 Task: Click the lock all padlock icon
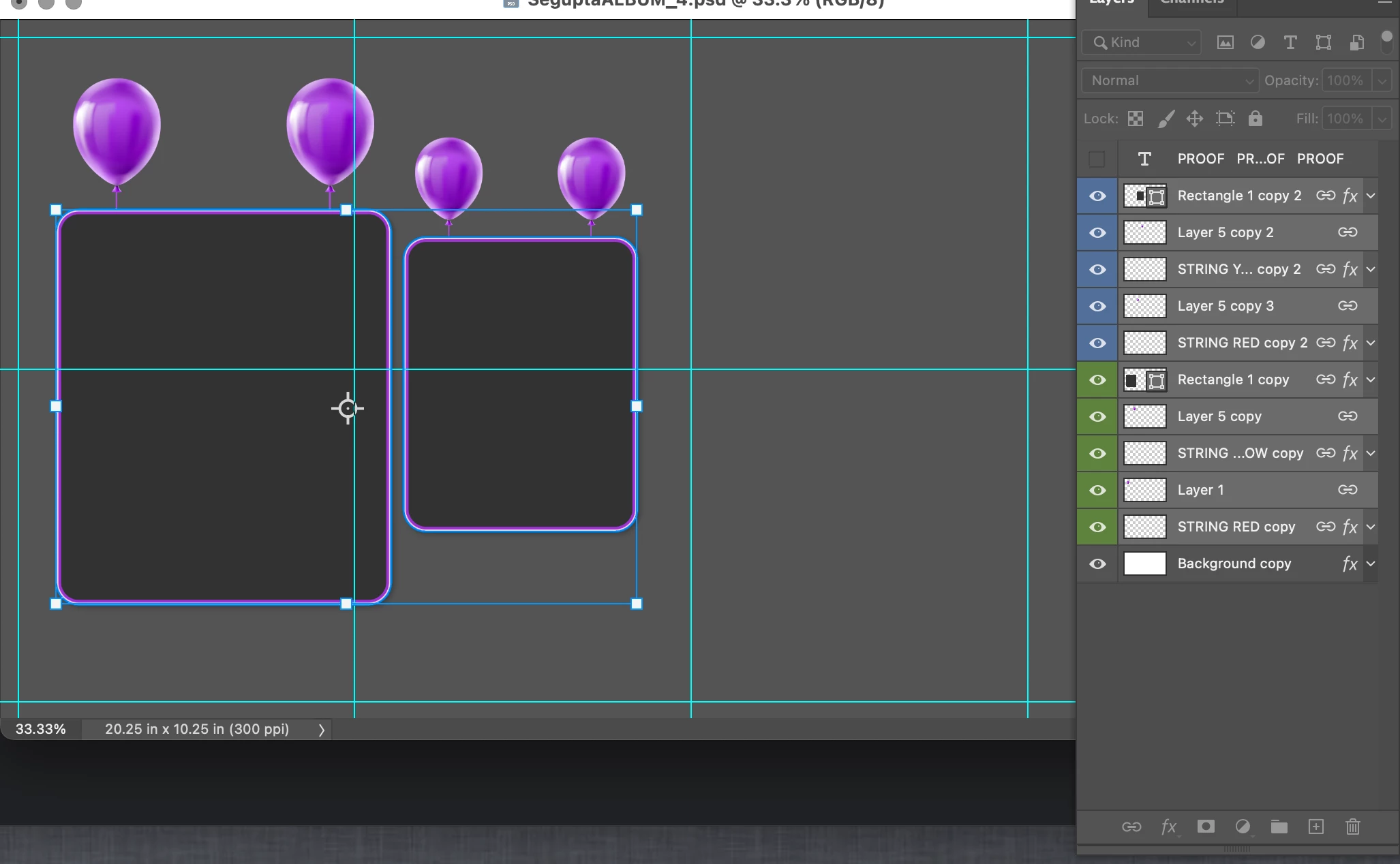point(1255,119)
